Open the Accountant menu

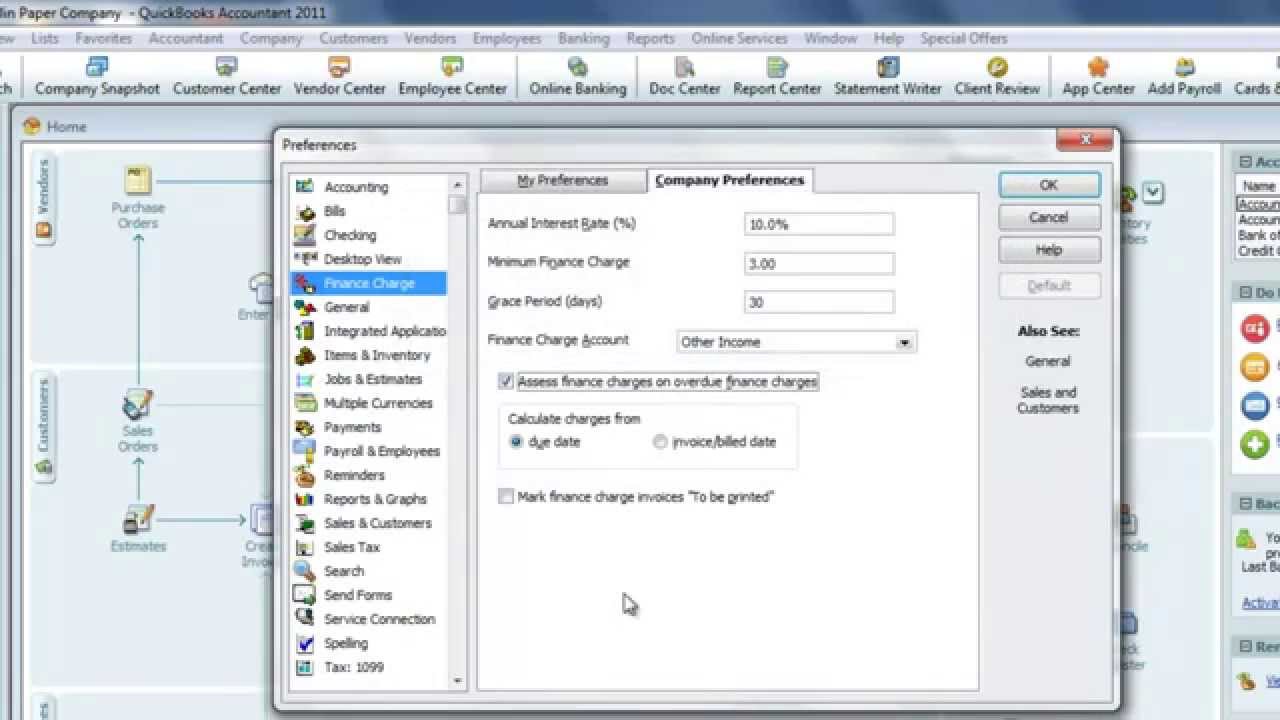186,38
